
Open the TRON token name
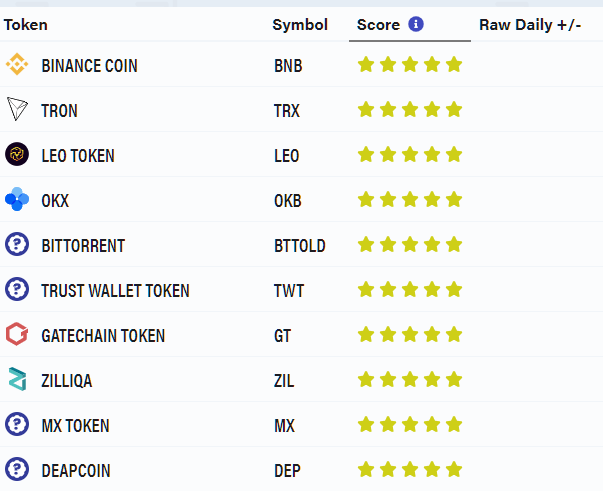[60, 111]
